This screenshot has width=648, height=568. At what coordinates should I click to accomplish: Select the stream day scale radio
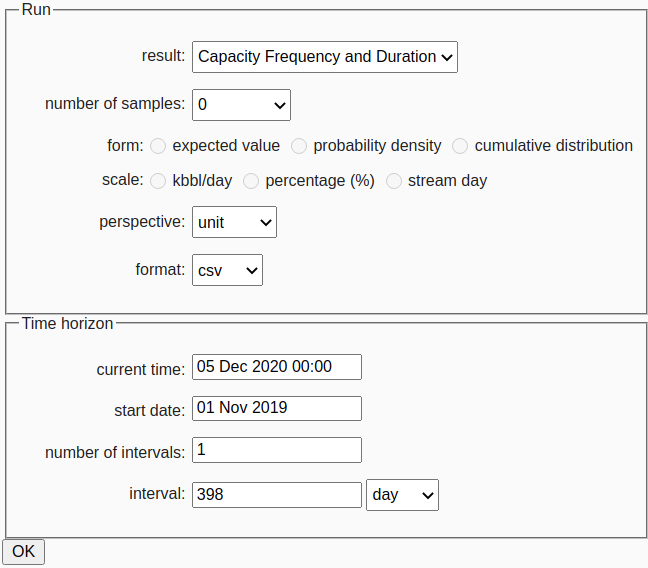tap(394, 181)
